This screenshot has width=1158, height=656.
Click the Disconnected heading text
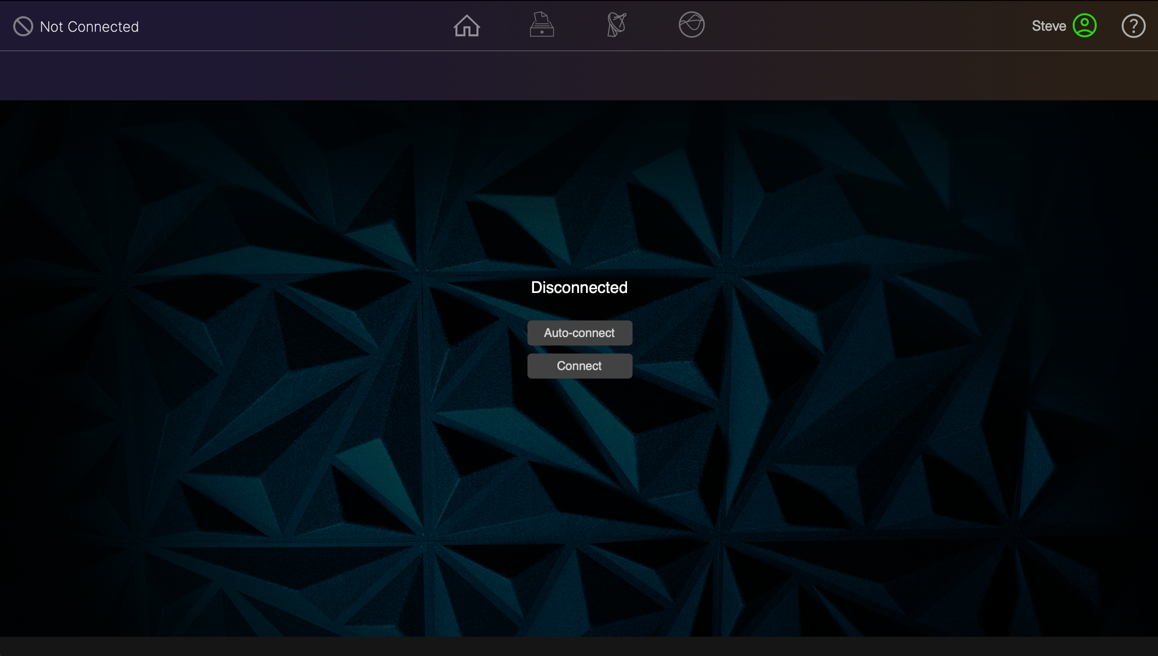point(579,287)
